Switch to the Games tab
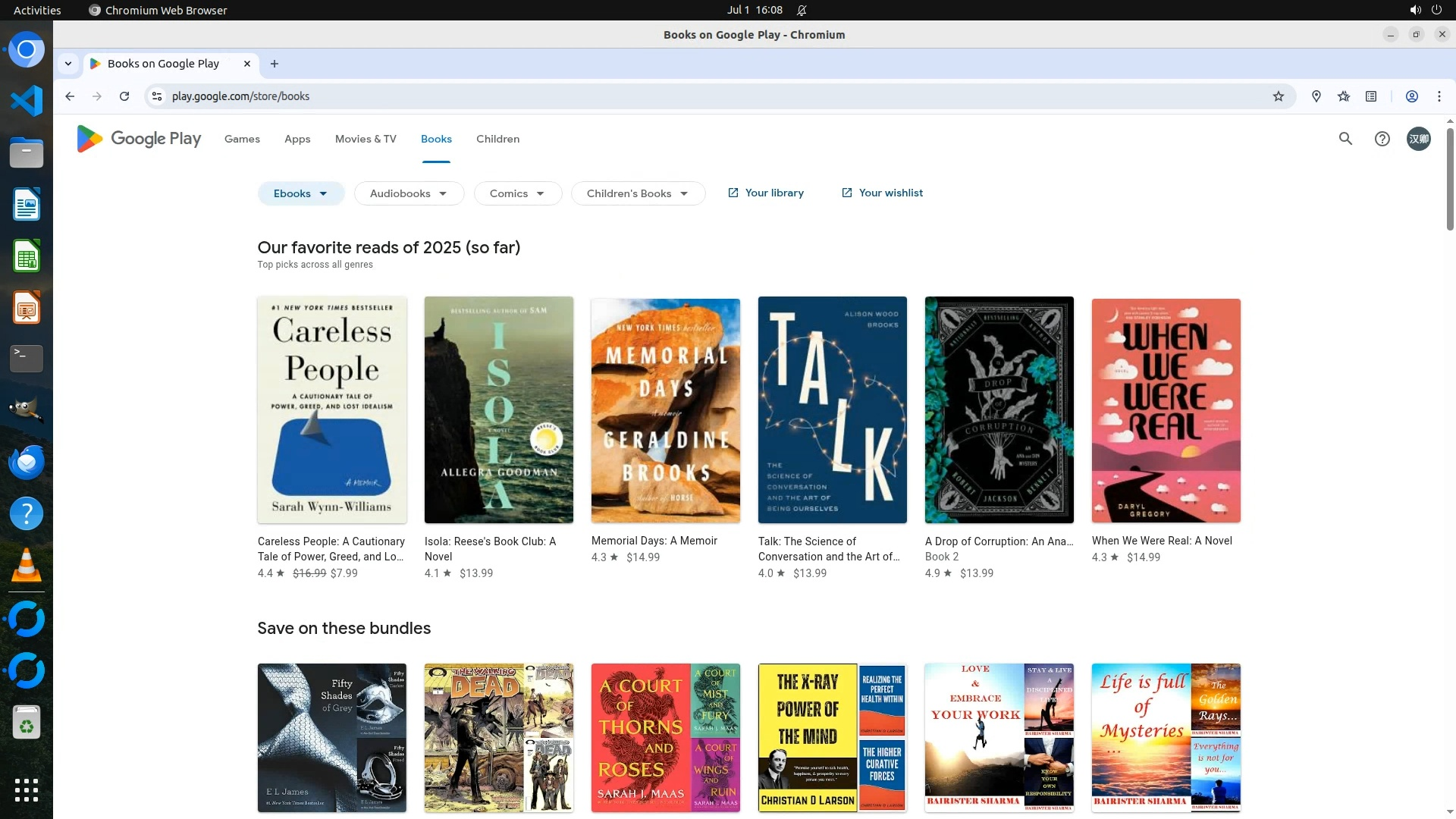1456x819 pixels. [242, 139]
